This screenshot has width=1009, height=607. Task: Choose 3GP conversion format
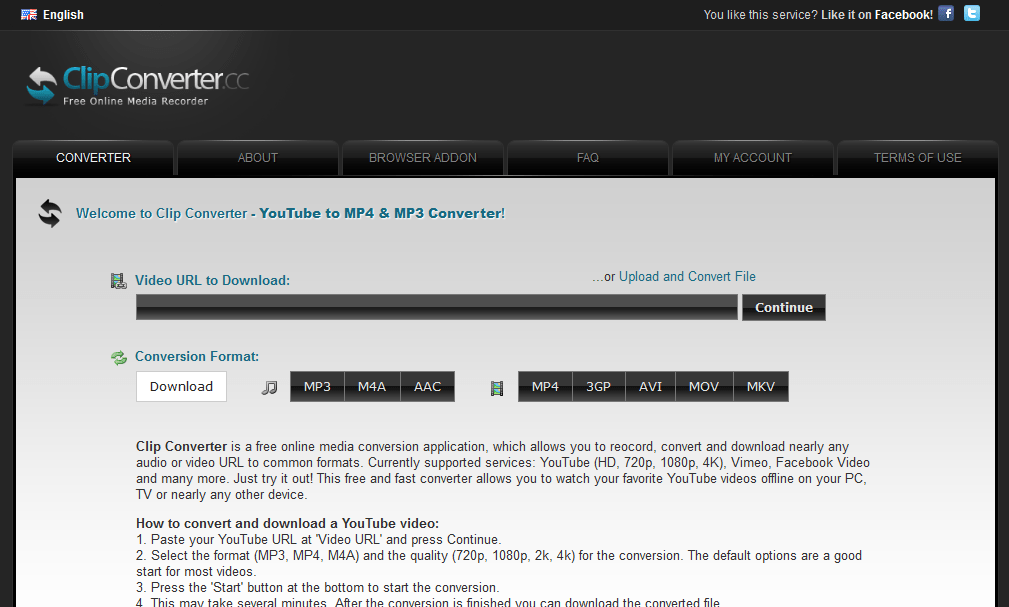[598, 386]
